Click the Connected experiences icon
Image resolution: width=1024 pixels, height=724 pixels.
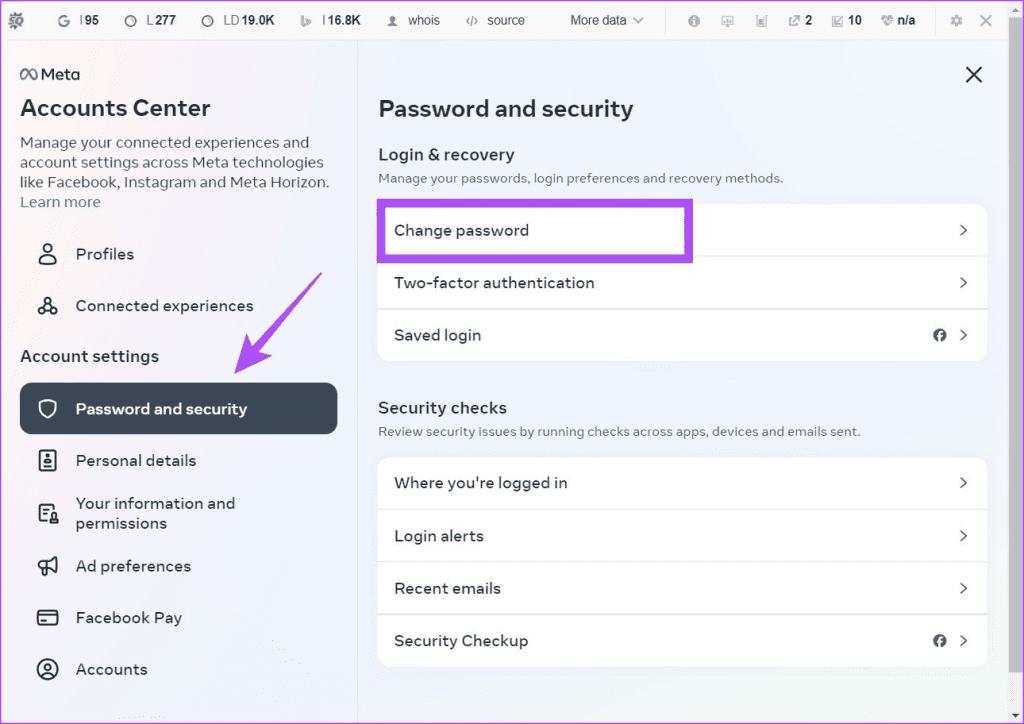(47, 306)
